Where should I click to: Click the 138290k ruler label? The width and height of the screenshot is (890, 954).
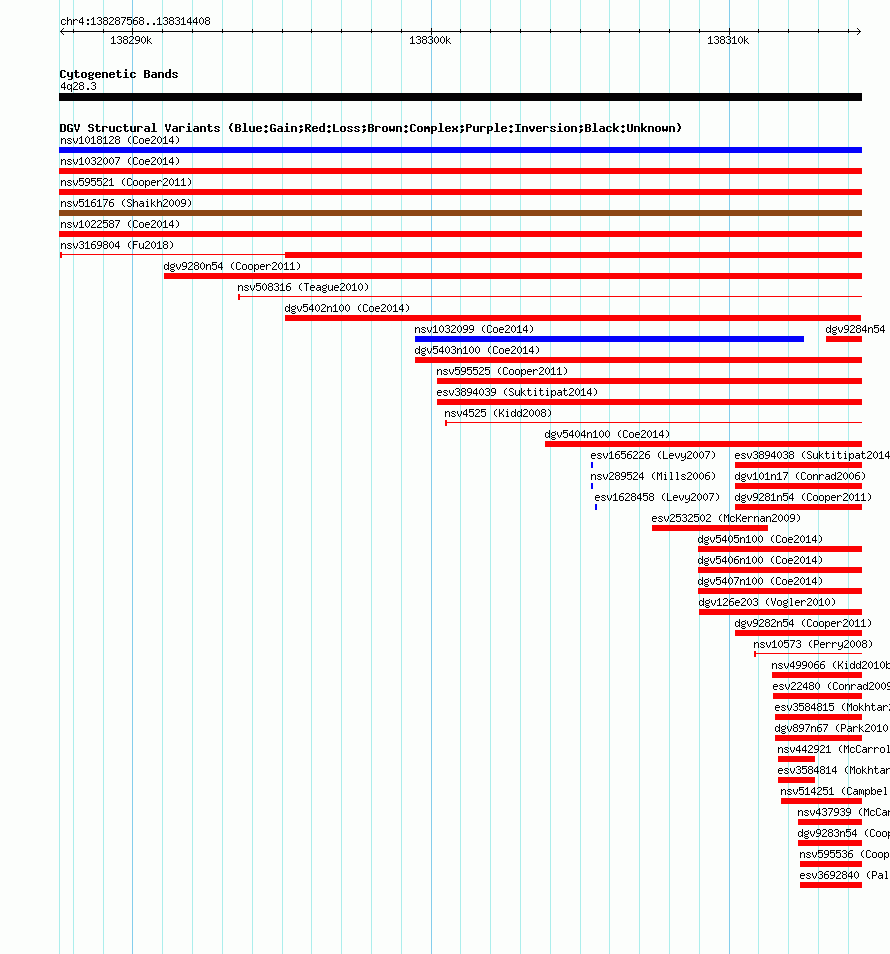pyautogui.click(x=131, y=40)
